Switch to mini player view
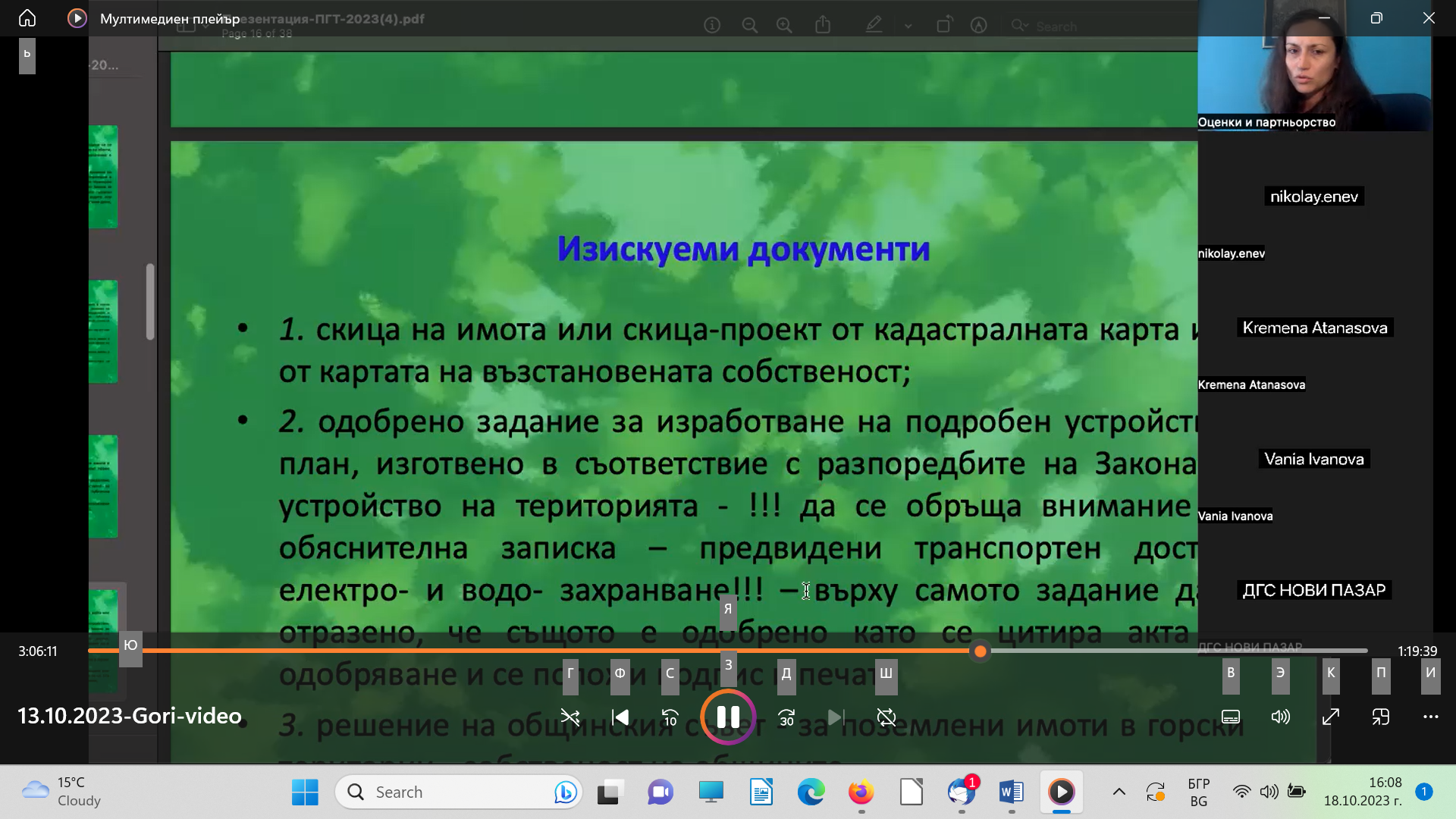 (x=1381, y=717)
